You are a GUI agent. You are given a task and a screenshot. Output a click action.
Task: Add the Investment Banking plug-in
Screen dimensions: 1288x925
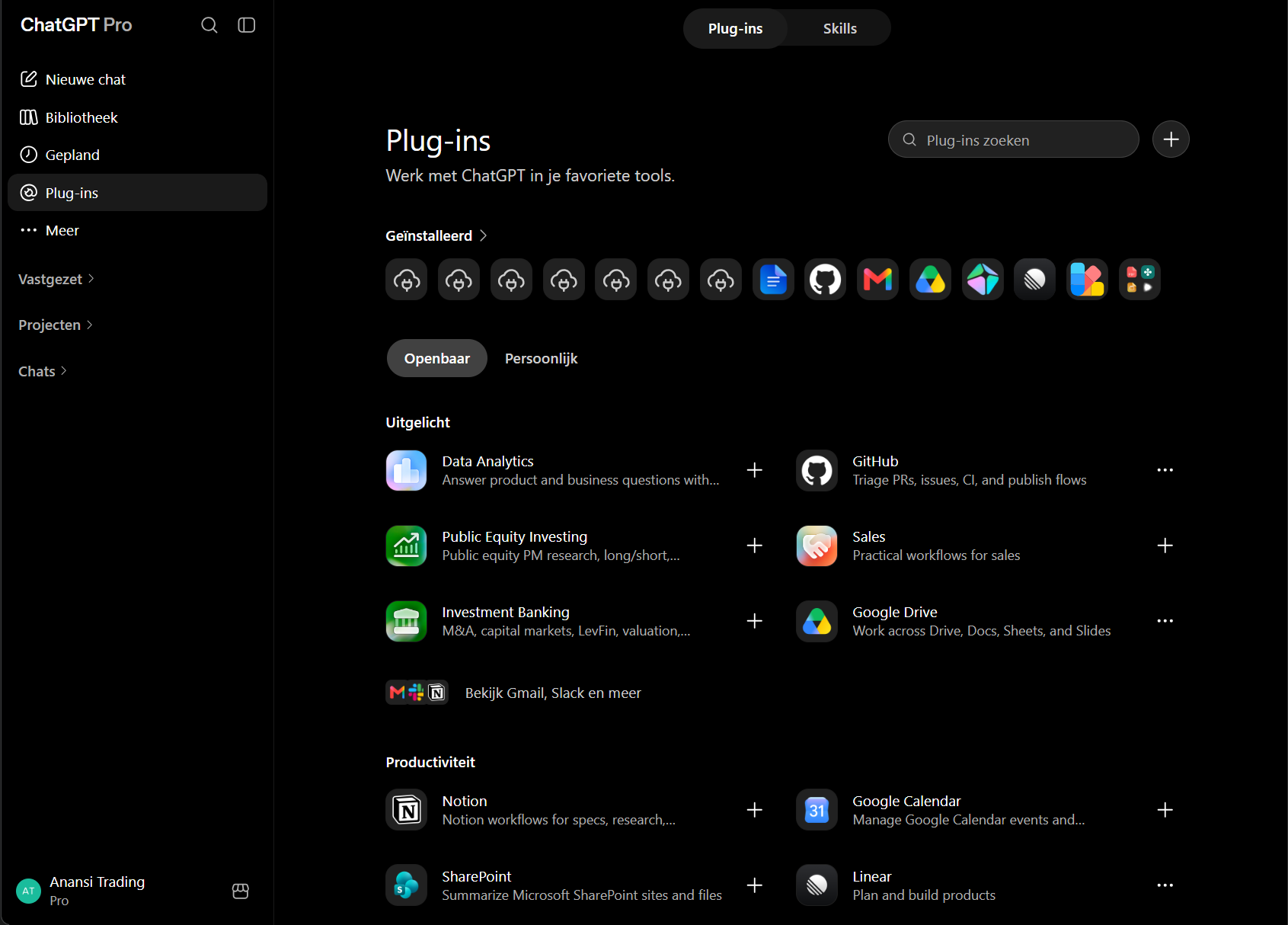click(x=755, y=621)
